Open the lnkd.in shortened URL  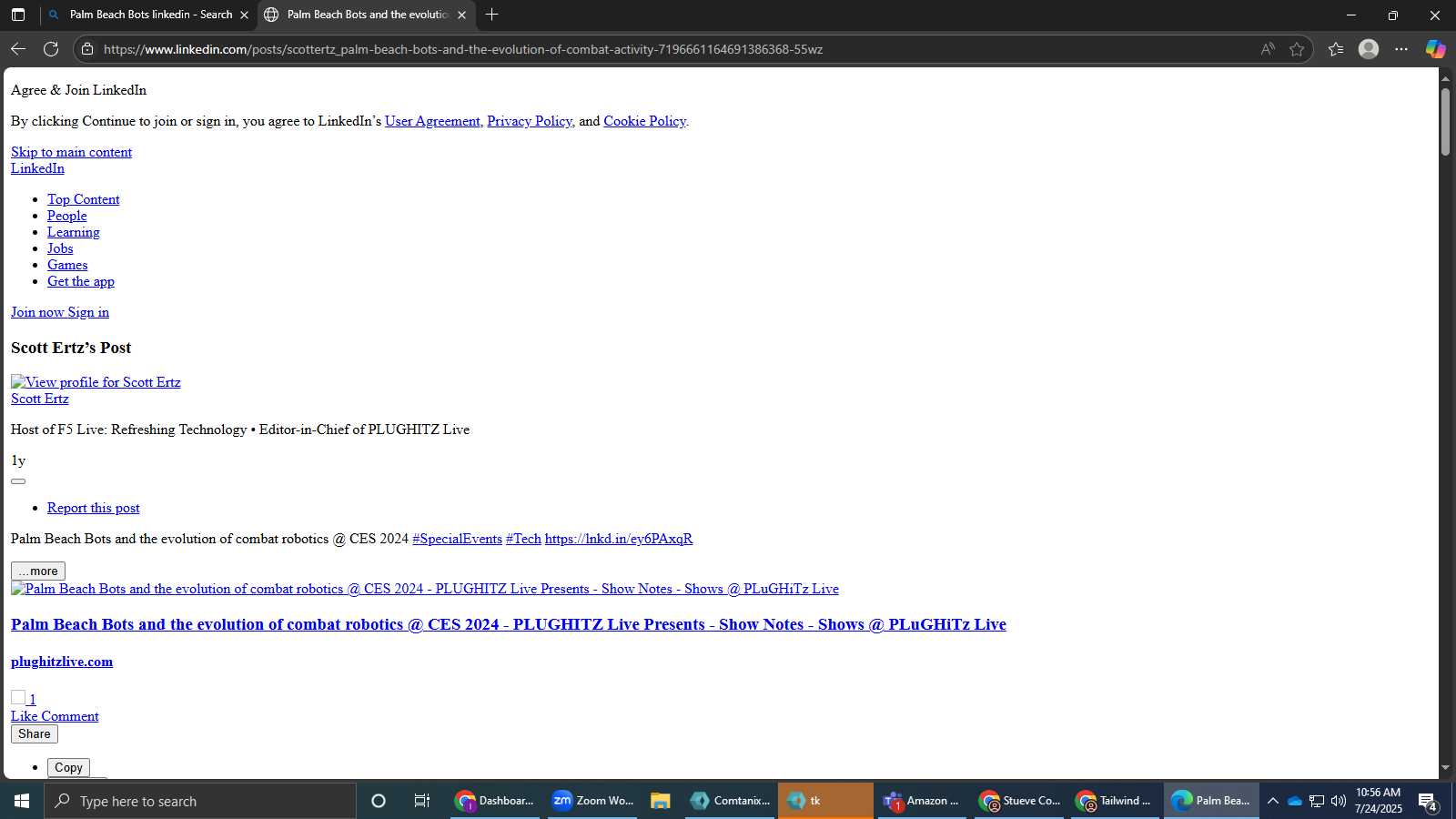(619, 539)
